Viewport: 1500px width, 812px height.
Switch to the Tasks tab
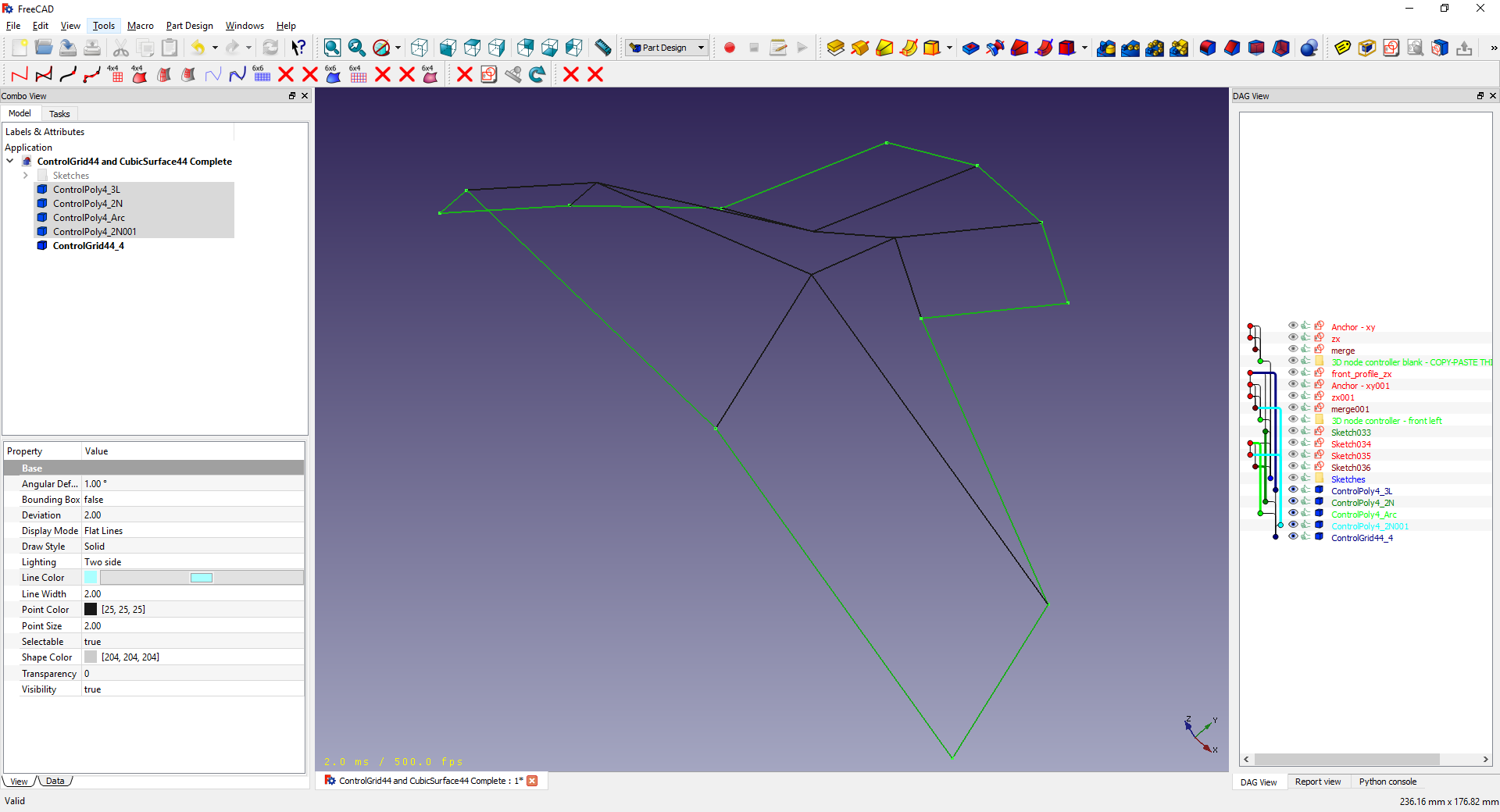(59, 114)
